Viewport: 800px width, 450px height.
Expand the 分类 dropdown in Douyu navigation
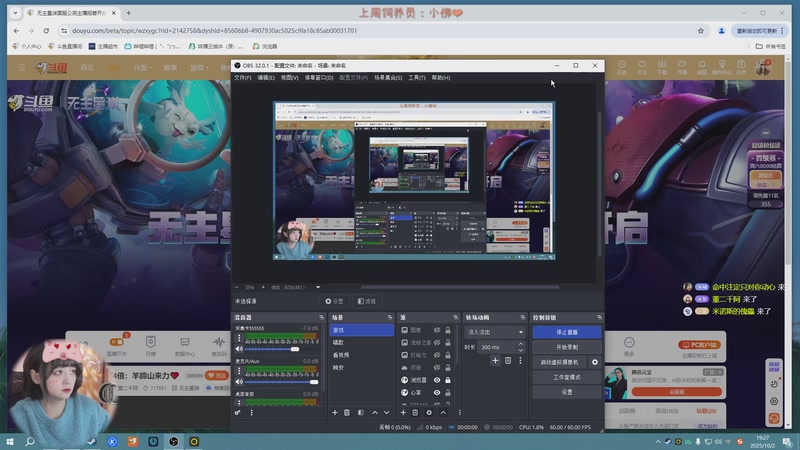click(142, 67)
